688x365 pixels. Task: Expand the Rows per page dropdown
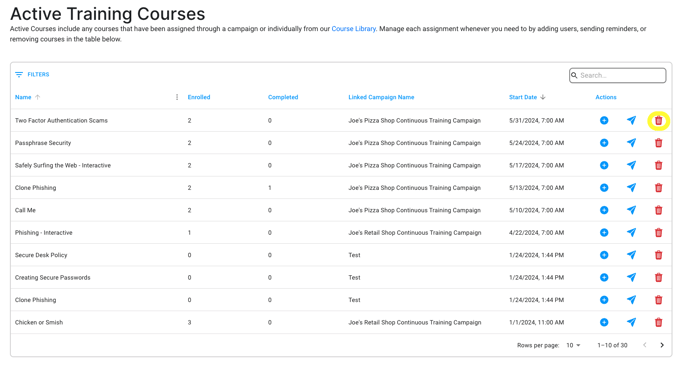573,345
